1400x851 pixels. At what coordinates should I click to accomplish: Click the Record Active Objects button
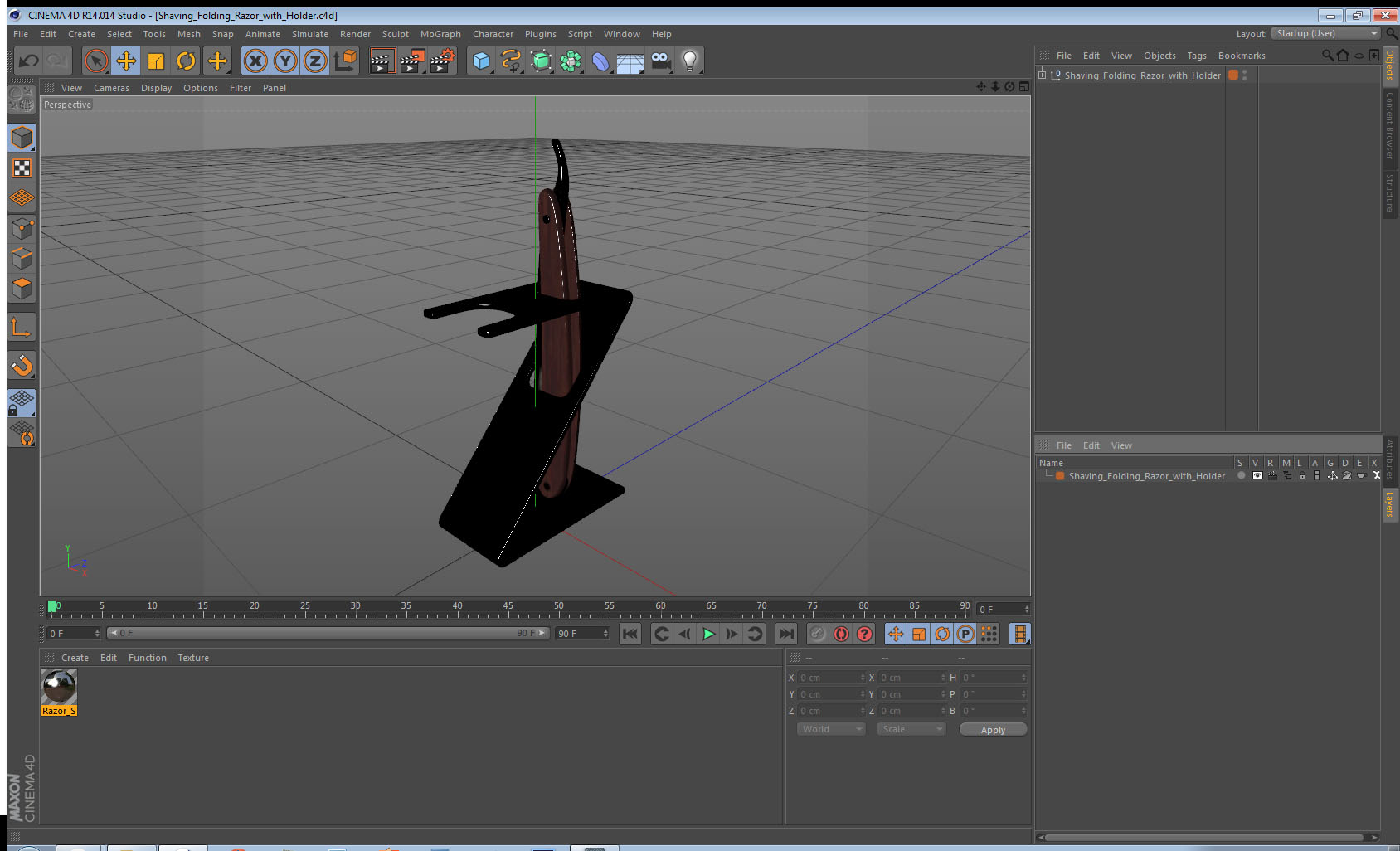point(818,634)
